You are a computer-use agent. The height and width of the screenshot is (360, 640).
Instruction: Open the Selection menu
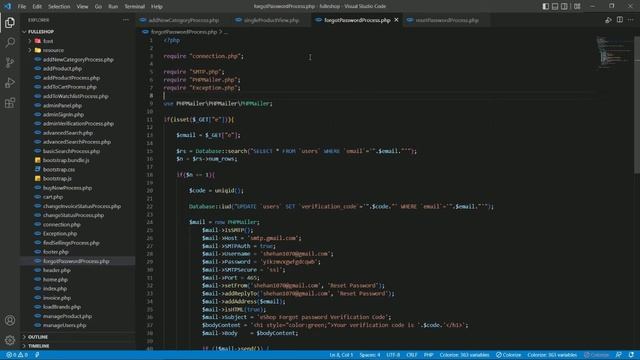pyautogui.click(x=59, y=7)
